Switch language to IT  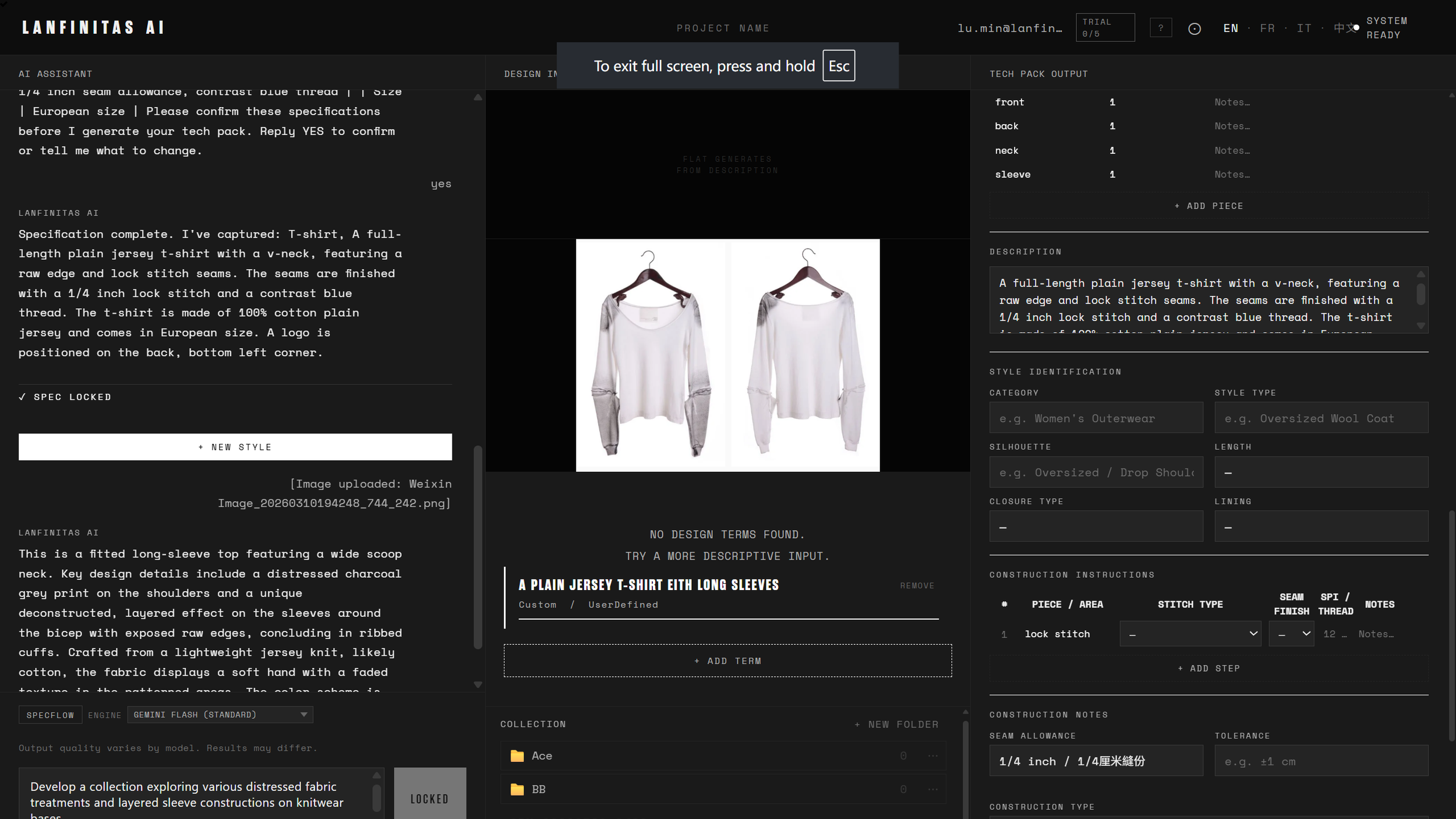pos(1304,28)
